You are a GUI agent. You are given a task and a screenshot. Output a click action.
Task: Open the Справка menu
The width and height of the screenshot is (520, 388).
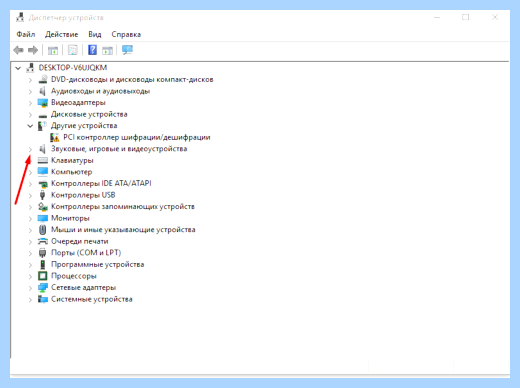coord(126,34)
